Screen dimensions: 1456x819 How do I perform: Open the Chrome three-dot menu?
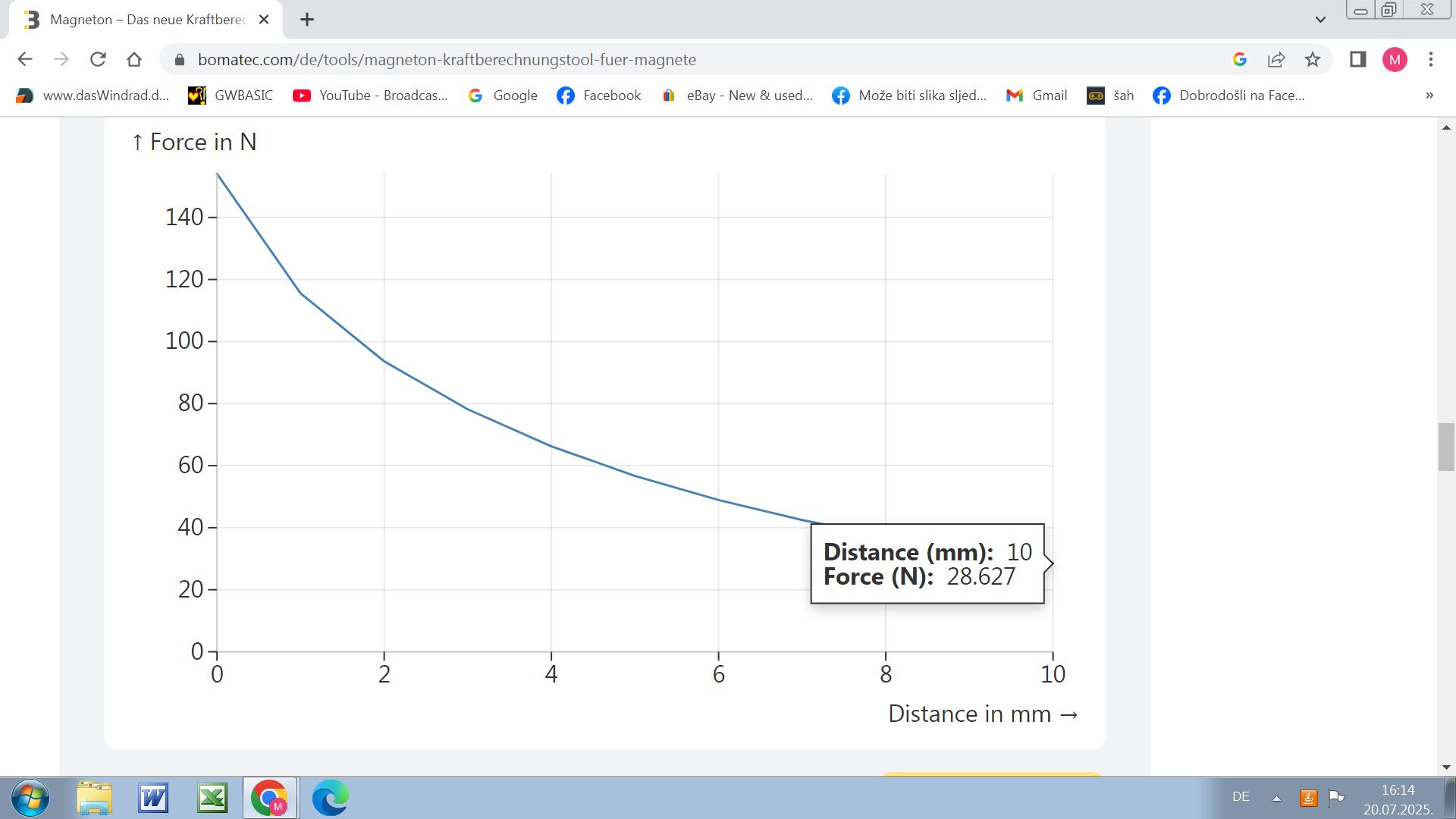(x=1431, y=59)
